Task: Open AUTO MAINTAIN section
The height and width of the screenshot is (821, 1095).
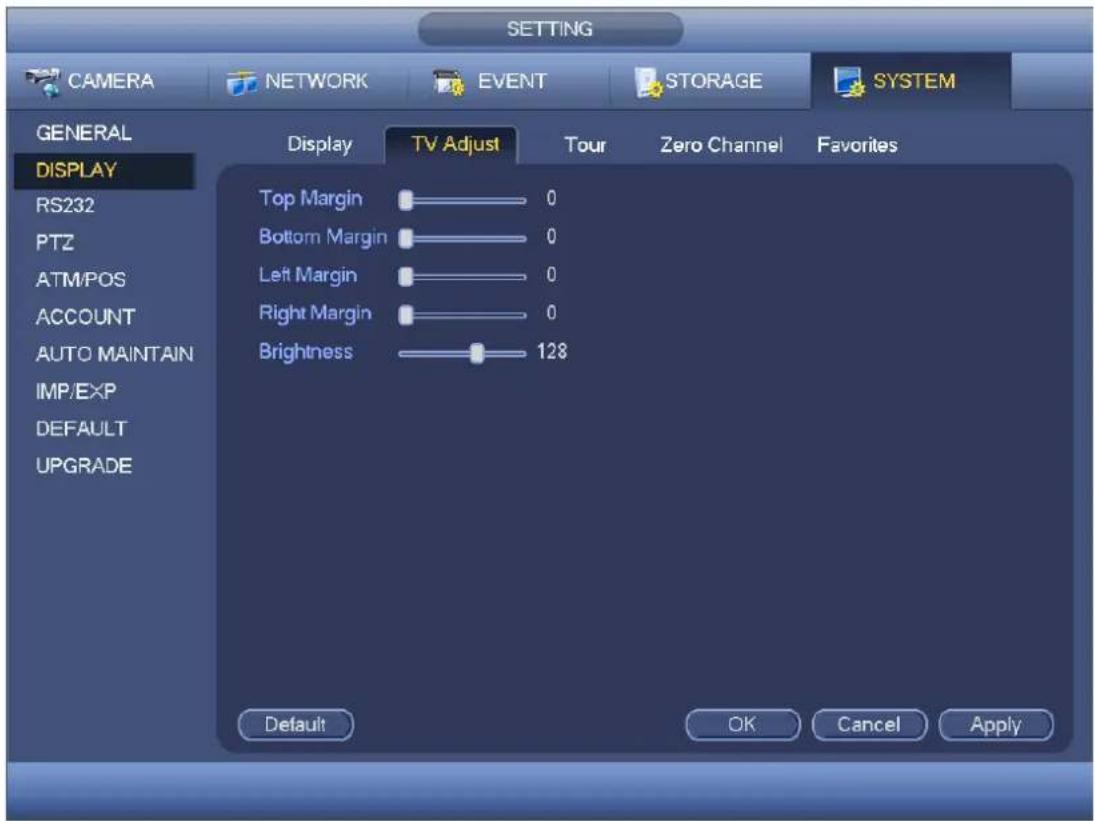Action: pyautogui.click(x=115, y=354)
